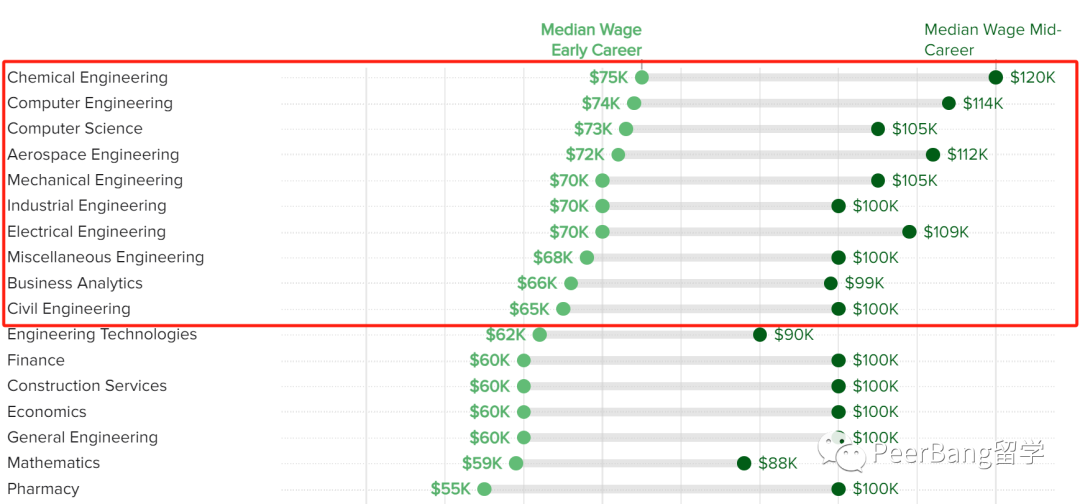This screenshot has height=504, width=1080.
Task: Click Engineering Technologies $90K dark dot
Action: (x=760, y=335)
